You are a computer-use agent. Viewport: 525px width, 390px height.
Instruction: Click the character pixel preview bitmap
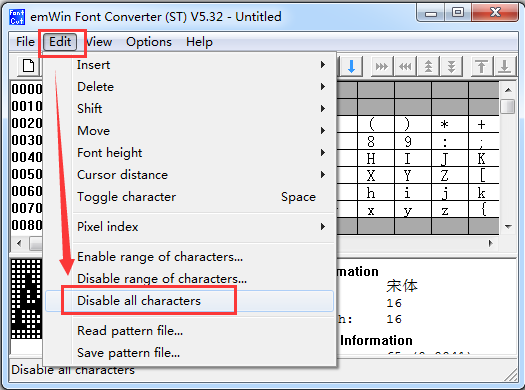[26, 299]
